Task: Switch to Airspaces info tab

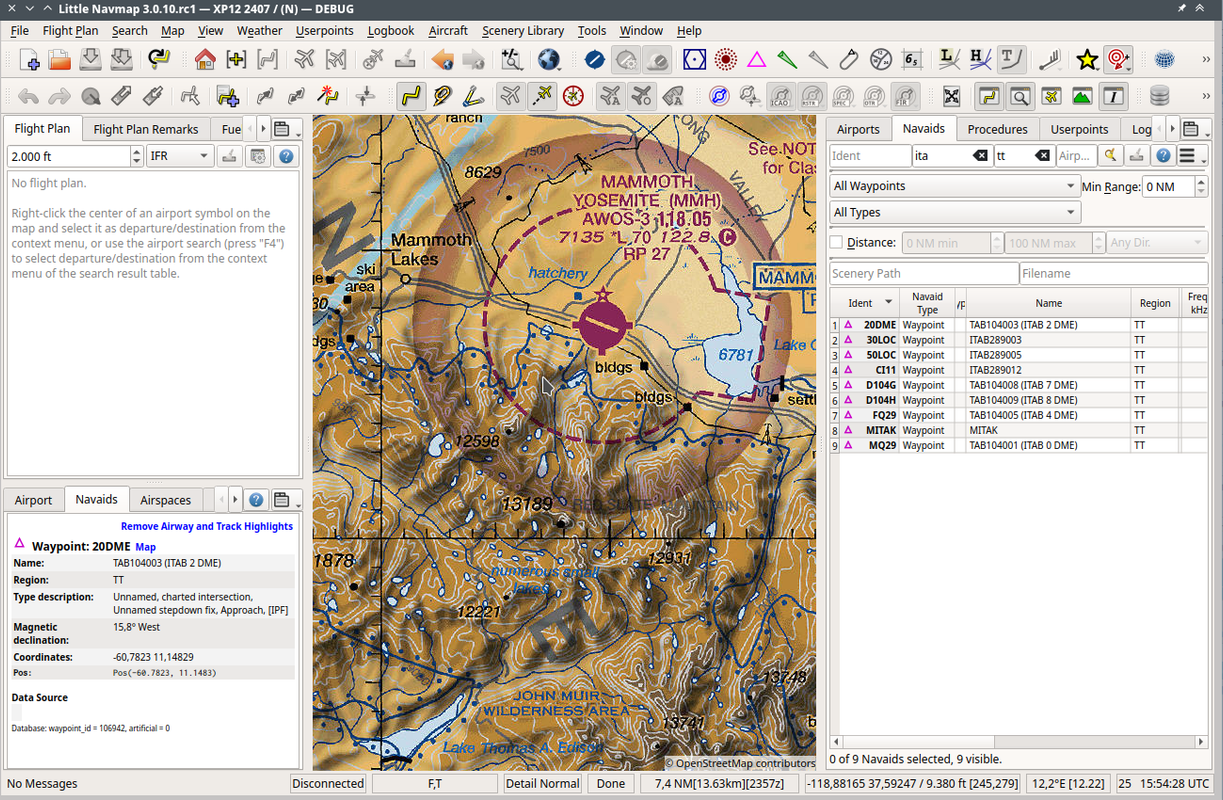Action: point(165,500)
